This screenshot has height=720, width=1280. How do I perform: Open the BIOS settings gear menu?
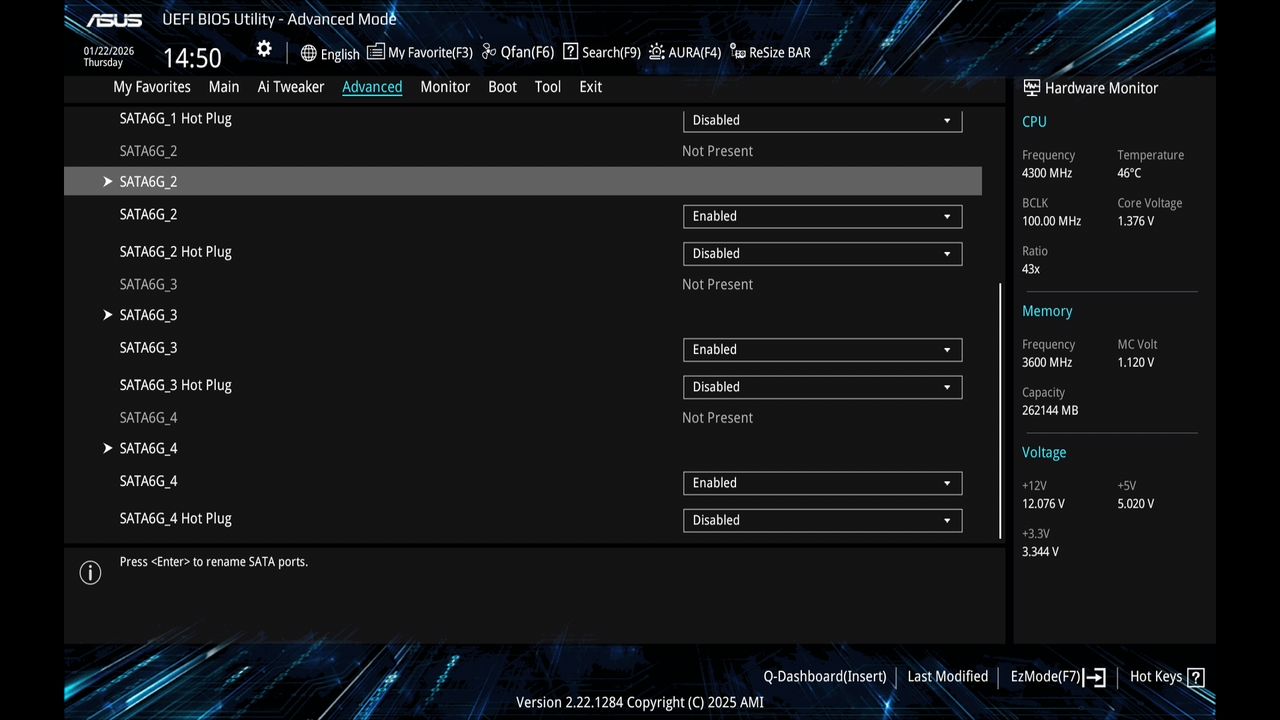(263, 48)
